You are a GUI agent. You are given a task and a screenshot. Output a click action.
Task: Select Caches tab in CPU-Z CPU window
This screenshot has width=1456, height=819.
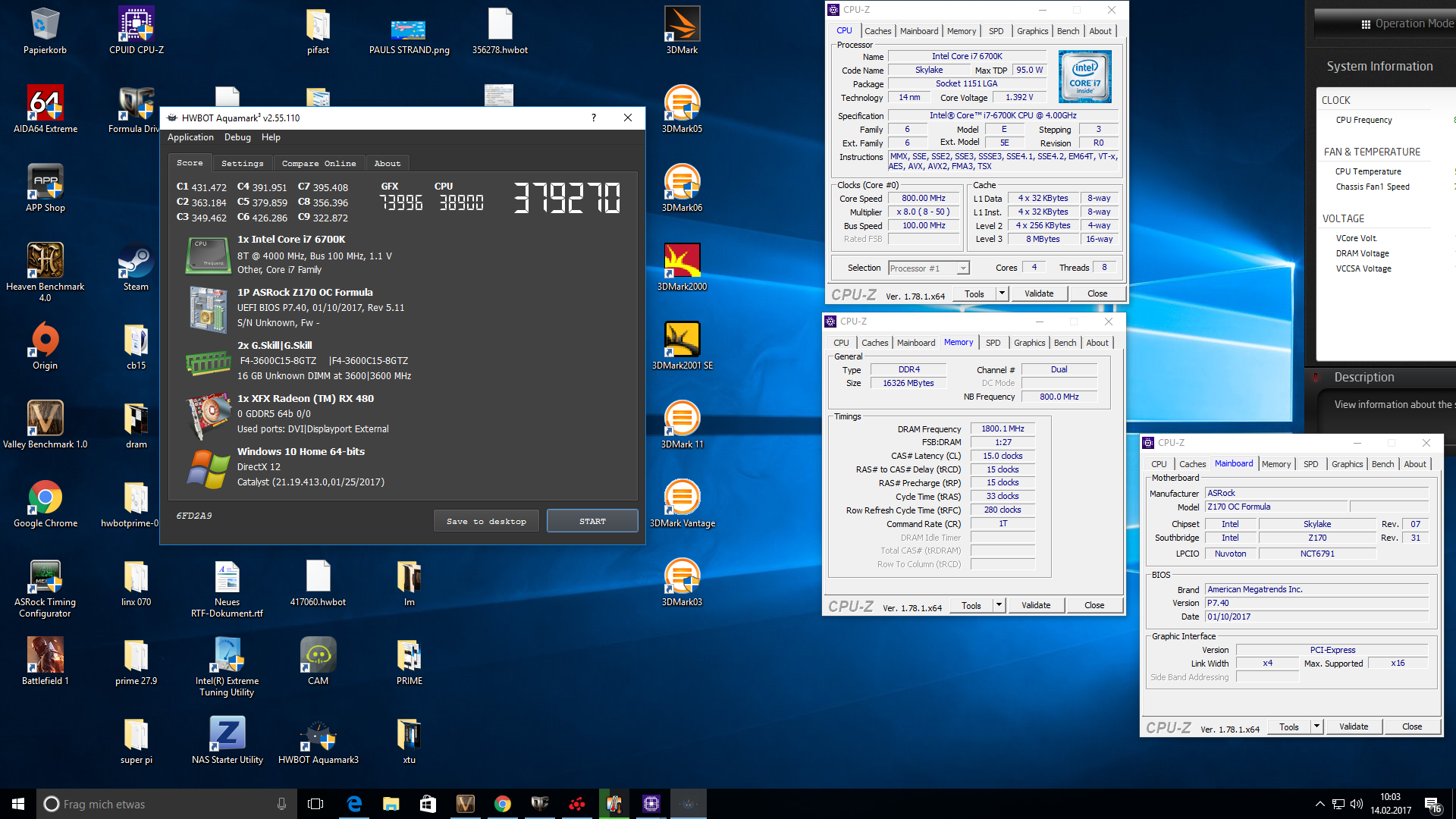[877, 31]
